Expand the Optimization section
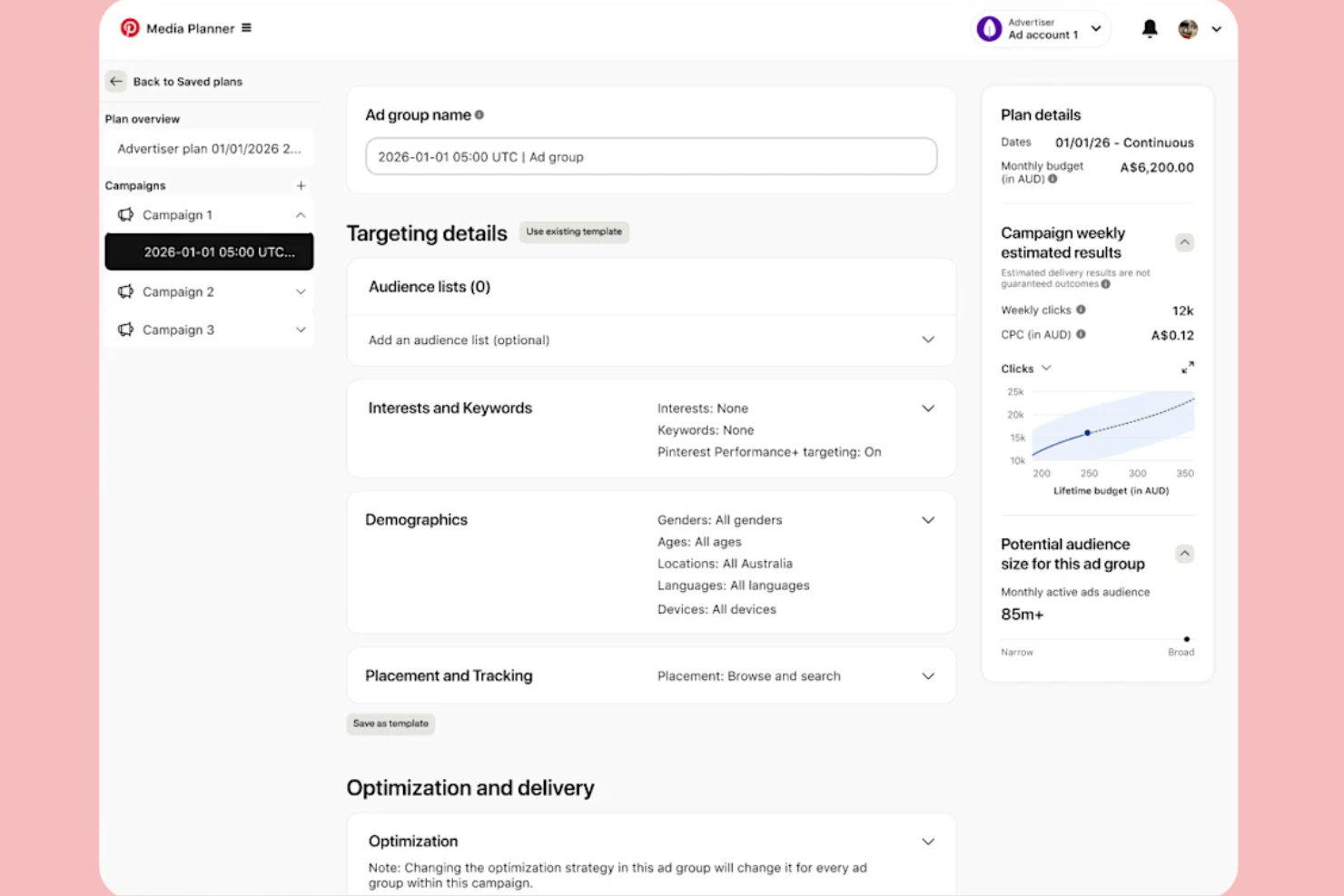Screen dimensions: 1344x896 click(928, 842)
